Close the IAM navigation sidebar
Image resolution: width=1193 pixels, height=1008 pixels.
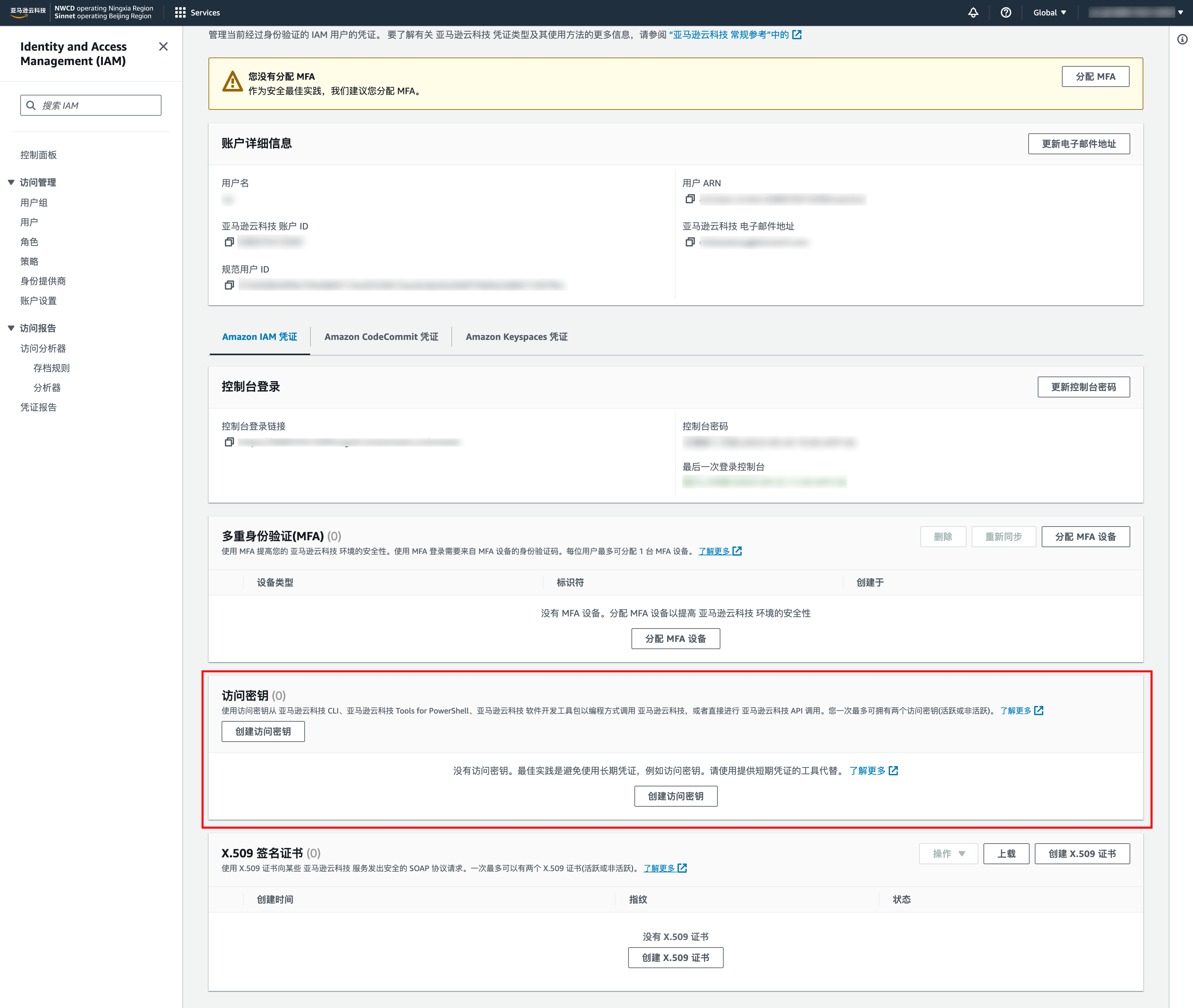point(163,46)
